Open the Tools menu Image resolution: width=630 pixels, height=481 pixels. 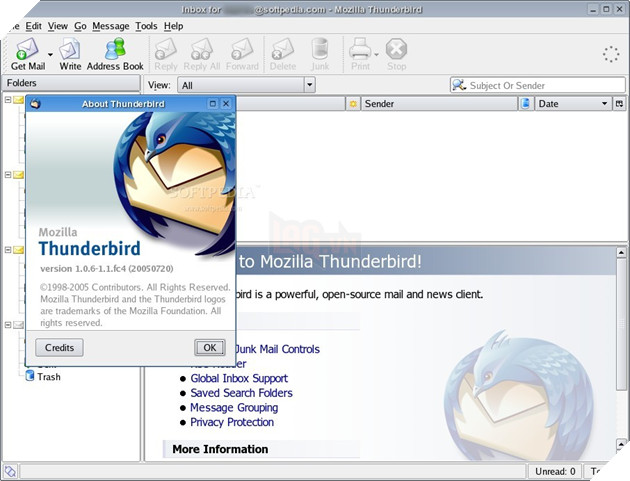[x=146, y=25]
